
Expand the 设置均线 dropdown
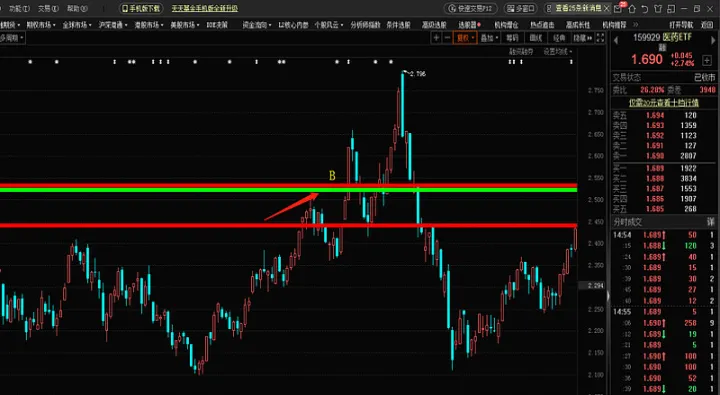[x=558, y=52]
